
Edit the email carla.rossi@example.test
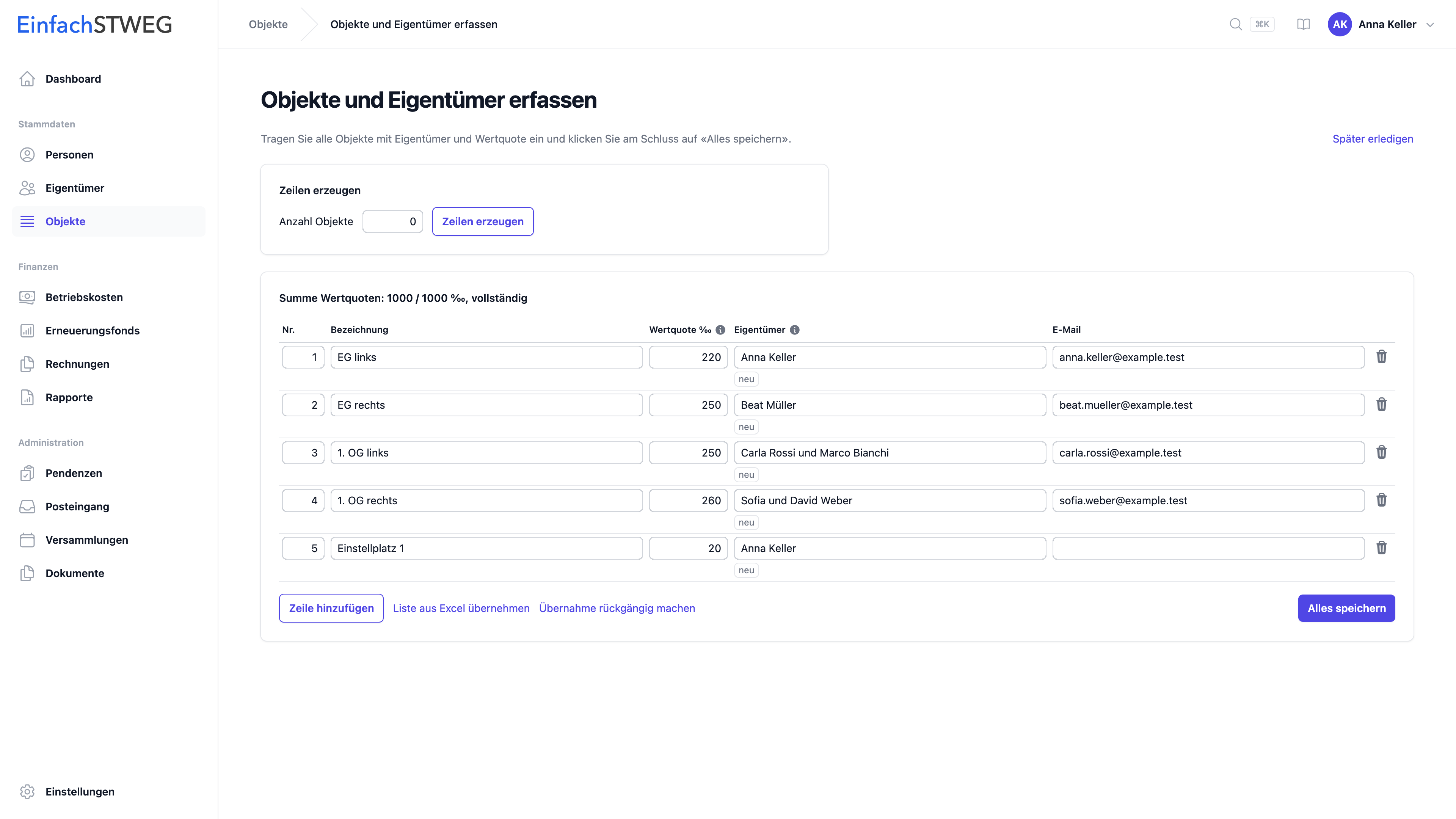coord(1208,453)
